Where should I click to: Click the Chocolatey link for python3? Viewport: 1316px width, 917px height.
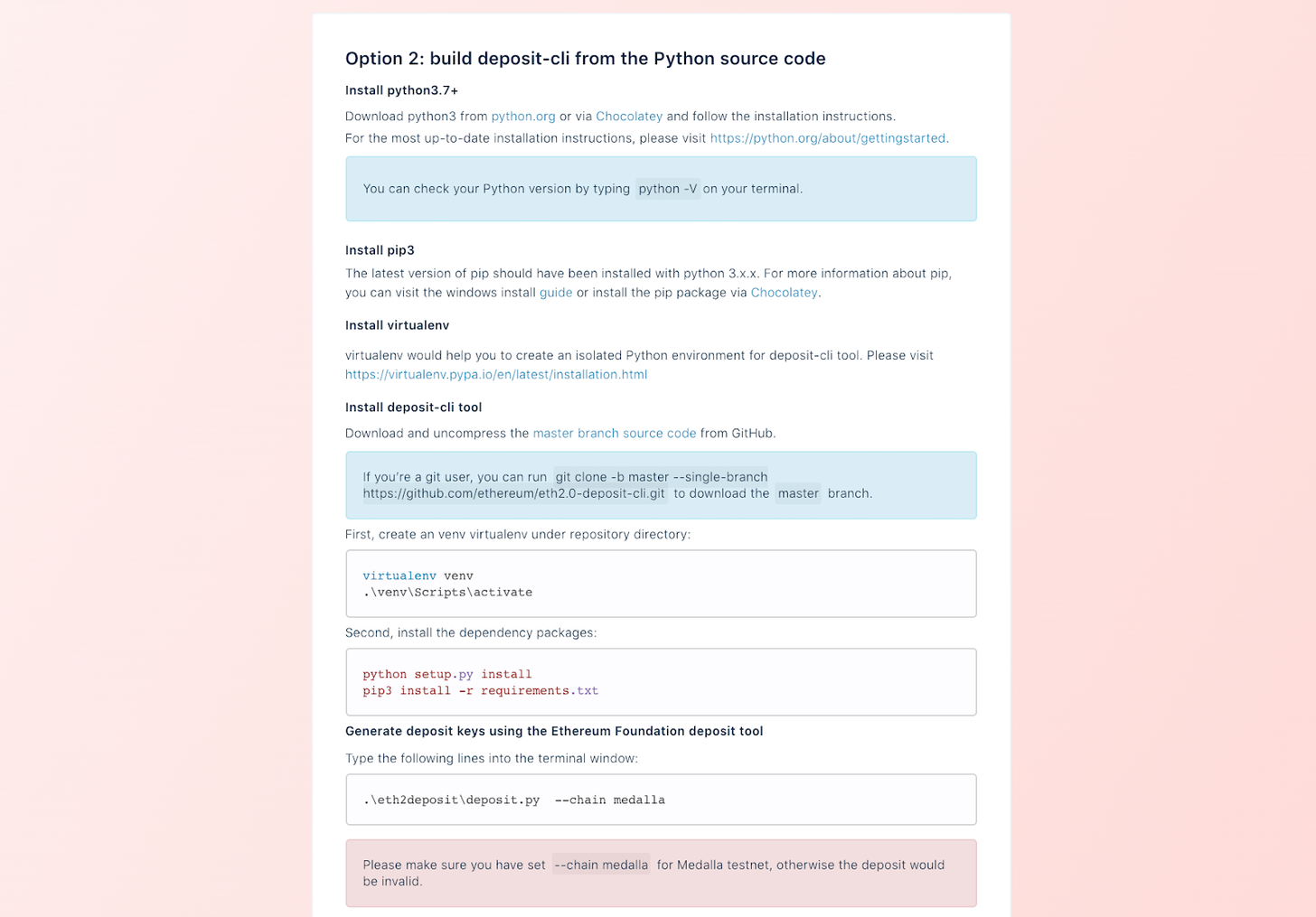629,117
